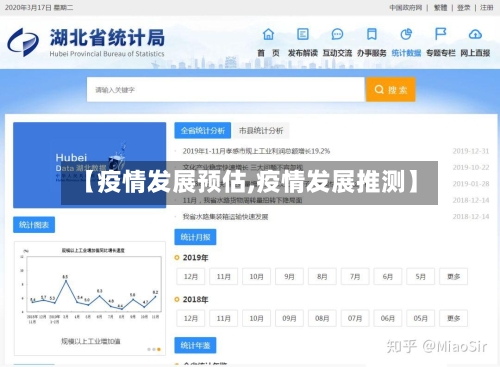
Task: Open the 办事服务 menu label
Action: [372, 53]
